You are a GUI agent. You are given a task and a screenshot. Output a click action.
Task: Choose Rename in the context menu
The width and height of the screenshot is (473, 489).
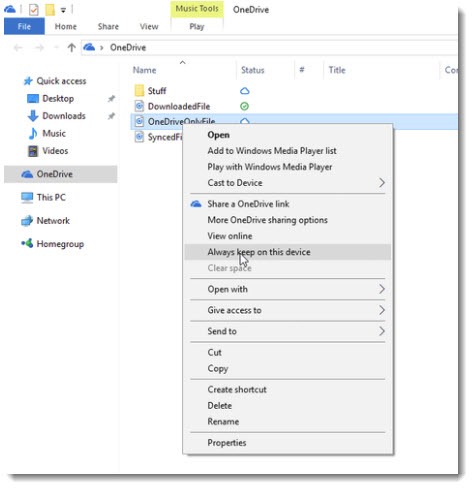point(223,422)
